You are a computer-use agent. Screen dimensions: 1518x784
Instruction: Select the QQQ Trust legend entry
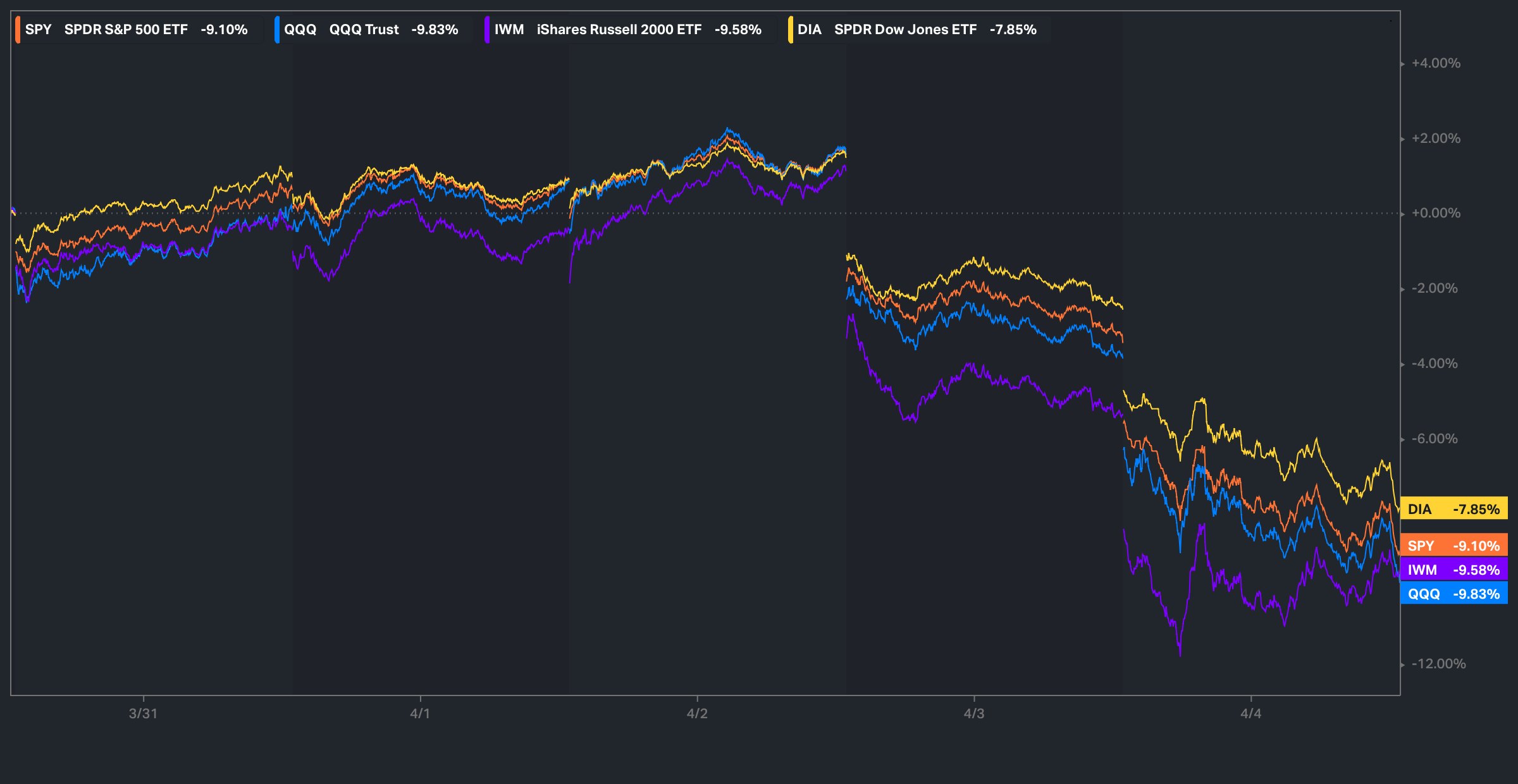(364, 30)
